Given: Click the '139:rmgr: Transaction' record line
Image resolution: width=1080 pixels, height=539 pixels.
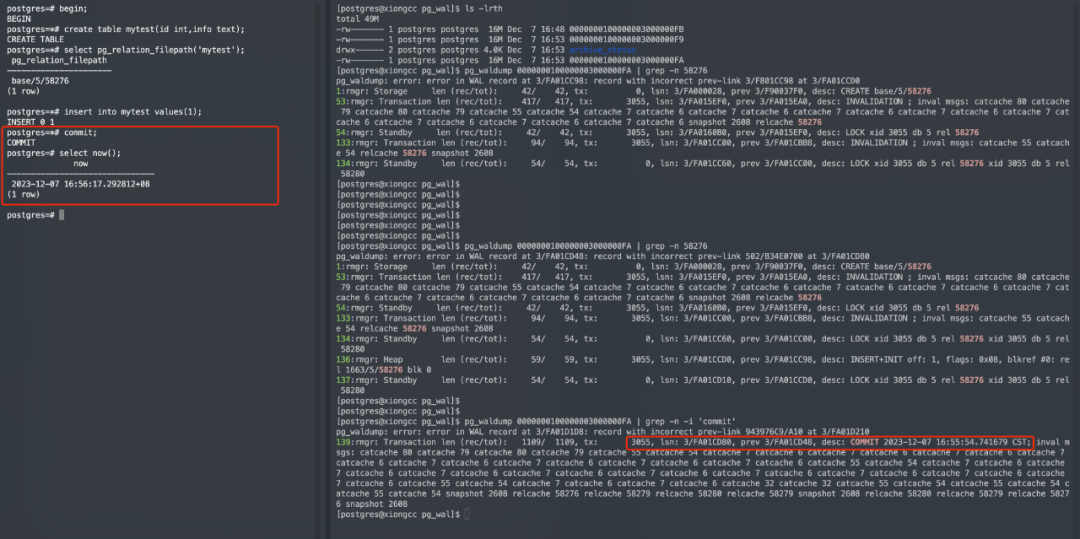Looking at the screenshot, I should click(x=703, y=472).
